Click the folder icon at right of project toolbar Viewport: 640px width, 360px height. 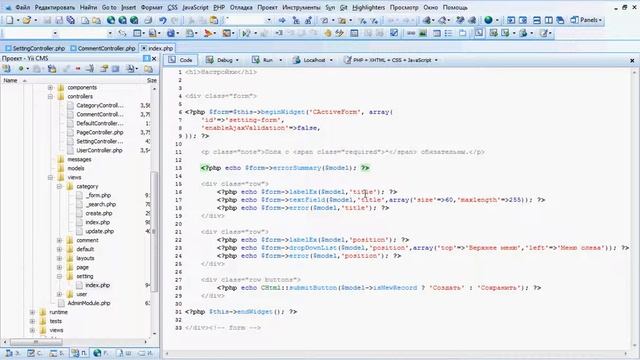point(148,69)
